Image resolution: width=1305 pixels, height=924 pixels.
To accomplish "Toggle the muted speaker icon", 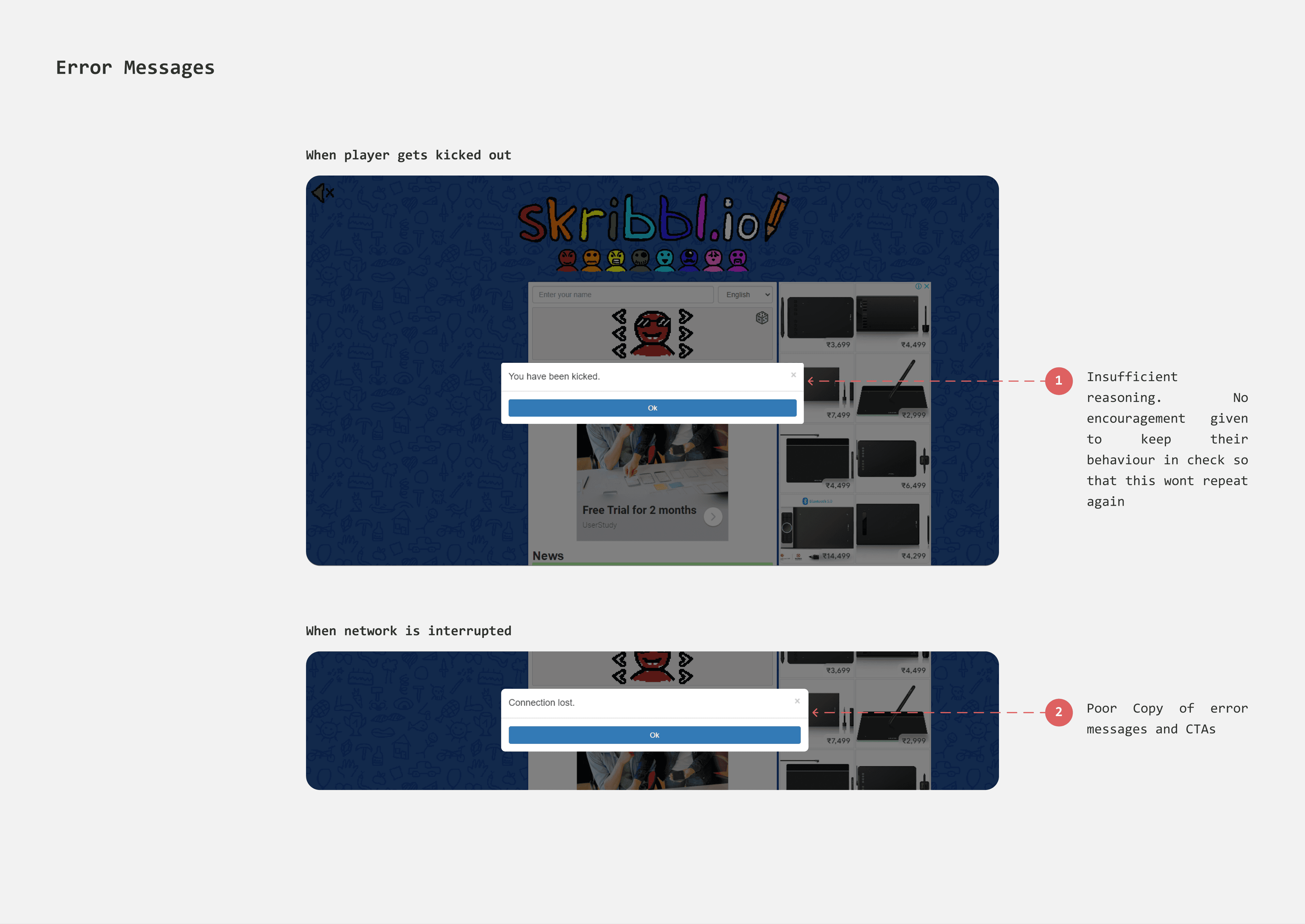I will tap(323, 193).
